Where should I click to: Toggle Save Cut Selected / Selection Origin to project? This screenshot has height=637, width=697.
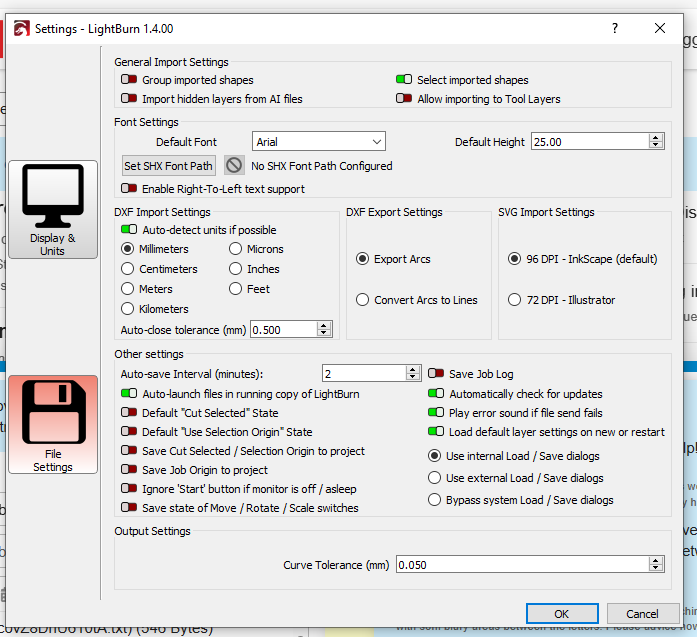pyautogui.click(x=129, y=451)
